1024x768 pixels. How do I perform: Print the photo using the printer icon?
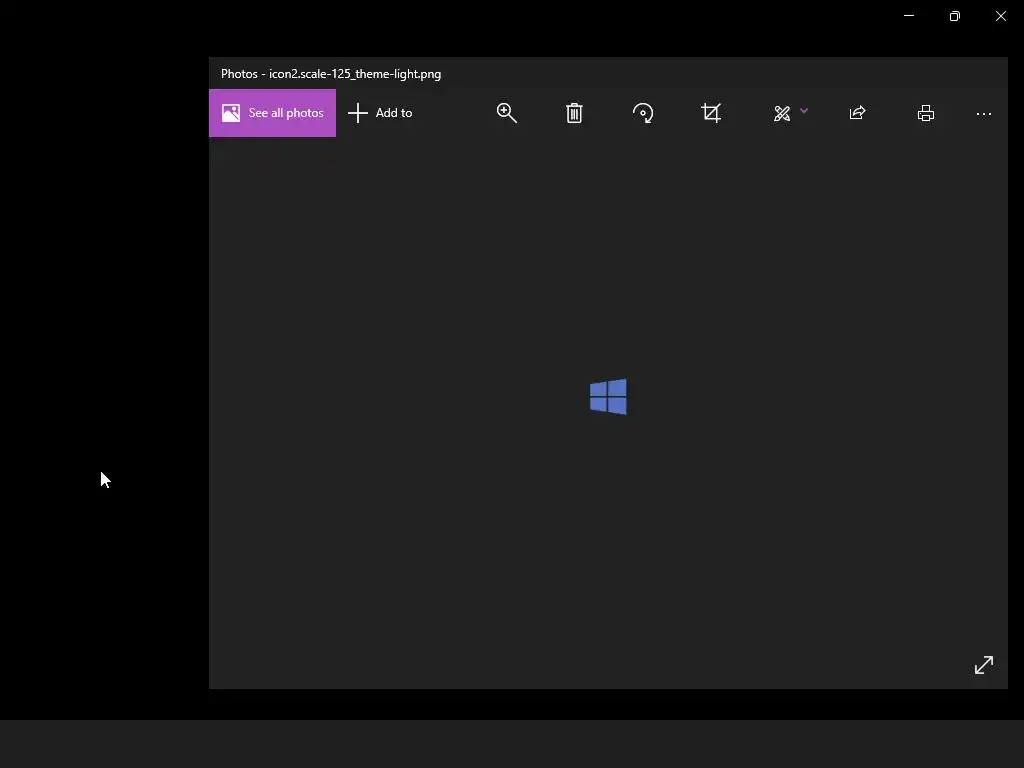coord(925,113)
